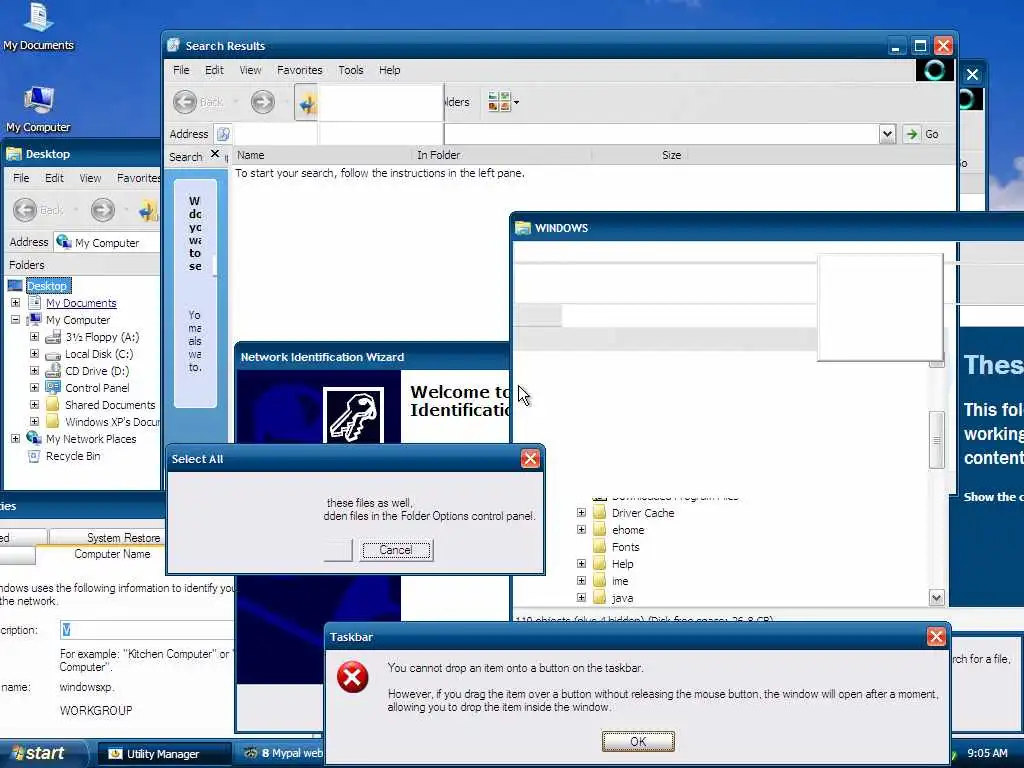Expand Local Disk (C:) node

[35, 354]
